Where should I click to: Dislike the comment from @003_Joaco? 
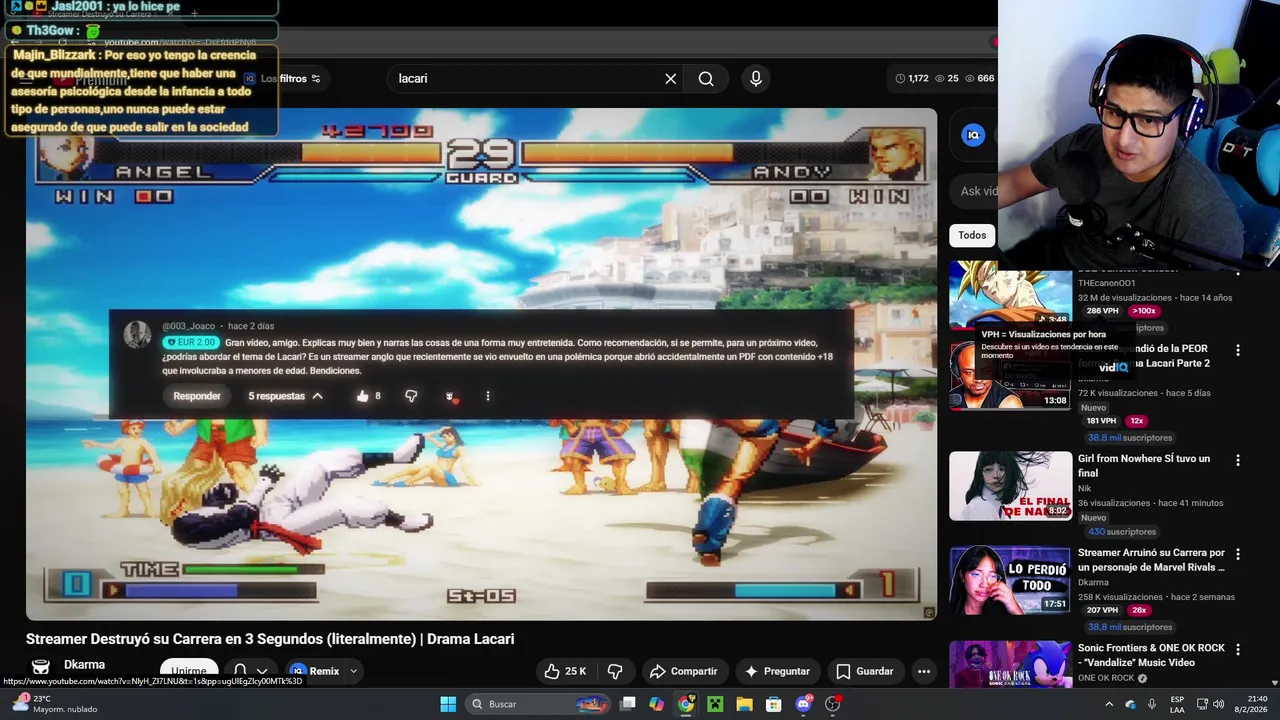[x=411, y=396]
